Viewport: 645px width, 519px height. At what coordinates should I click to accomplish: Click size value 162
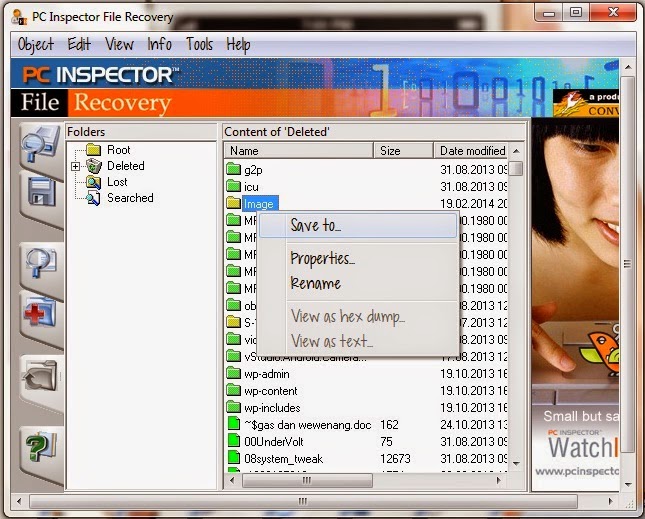[x=389, y=425]
